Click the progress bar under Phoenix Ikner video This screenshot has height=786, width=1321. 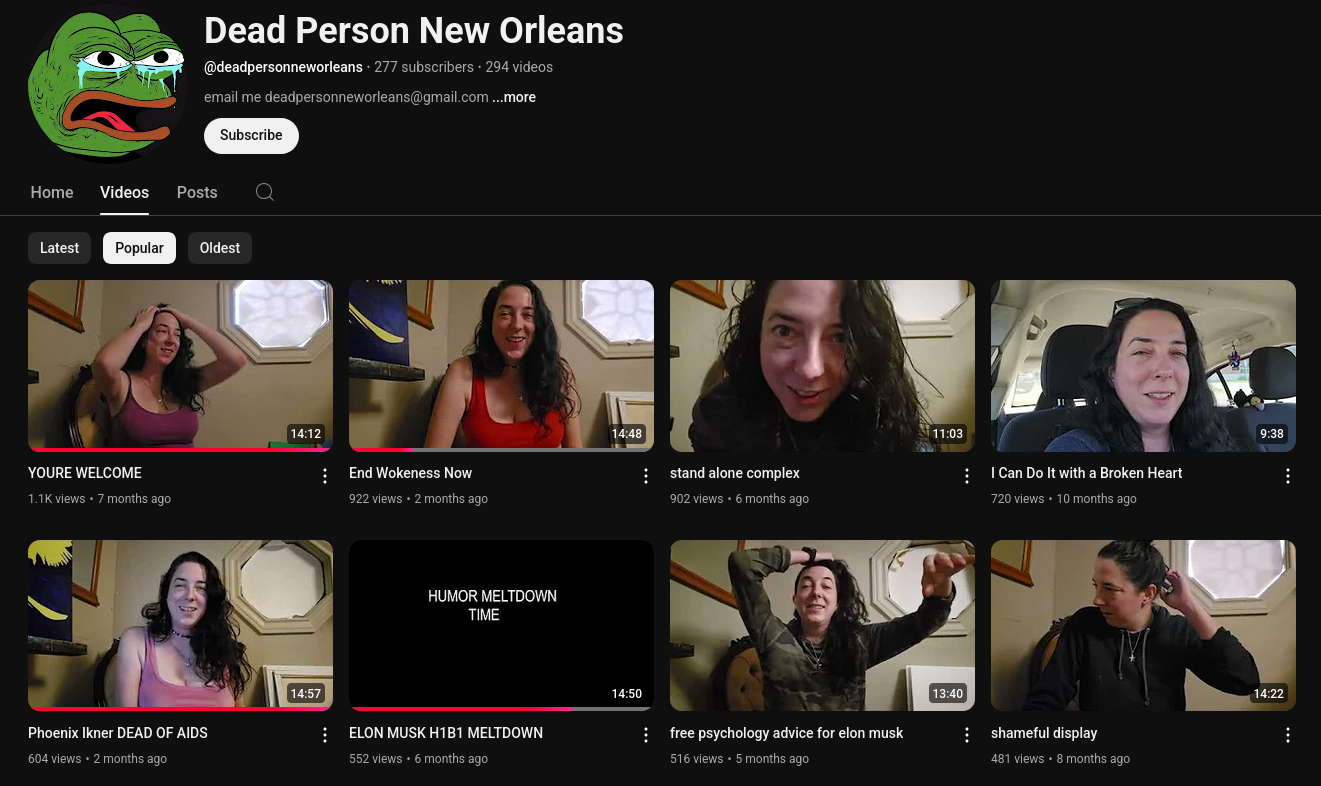(x=180, y=709)
